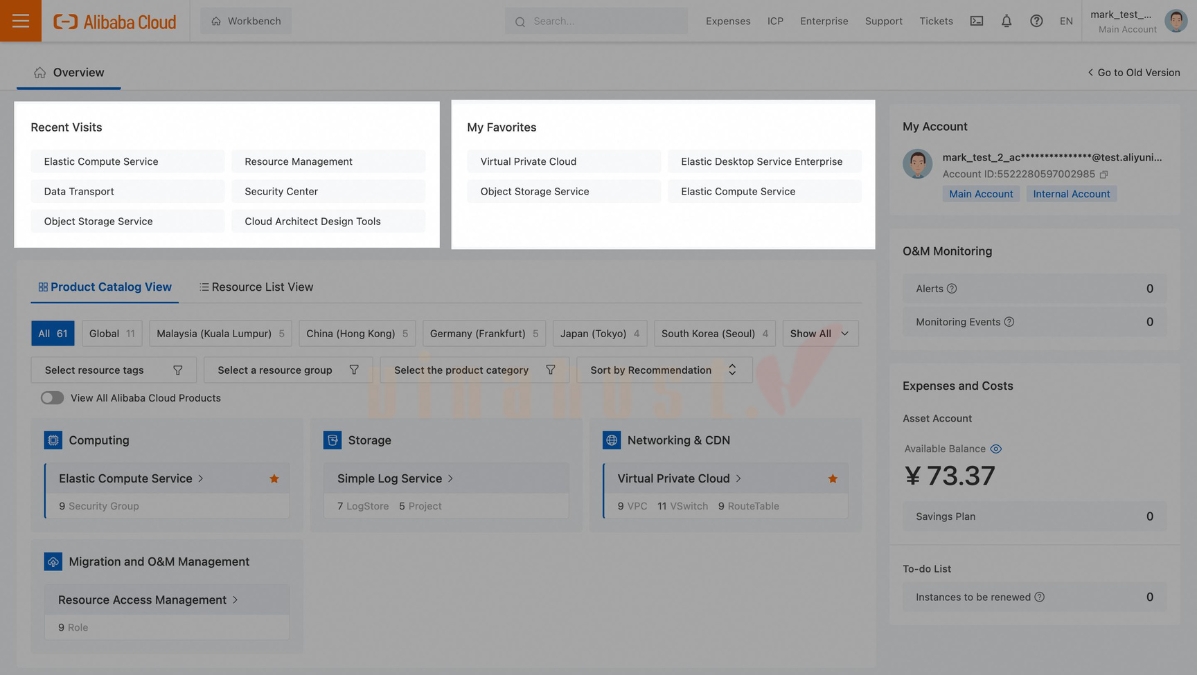Open Elastic Desktop Service Enterprise favorite
1200x675 pixels.
[x=764, y=161]
